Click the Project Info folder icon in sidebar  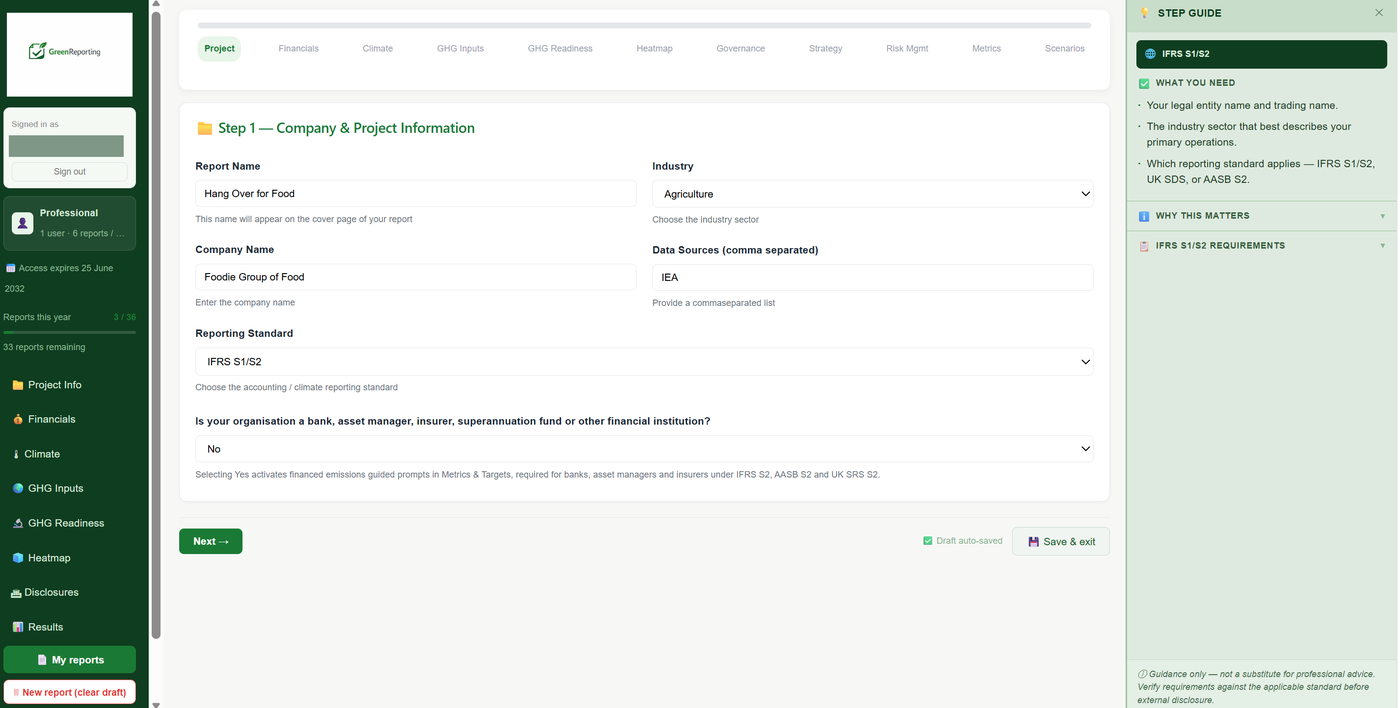tap(17, 385)
